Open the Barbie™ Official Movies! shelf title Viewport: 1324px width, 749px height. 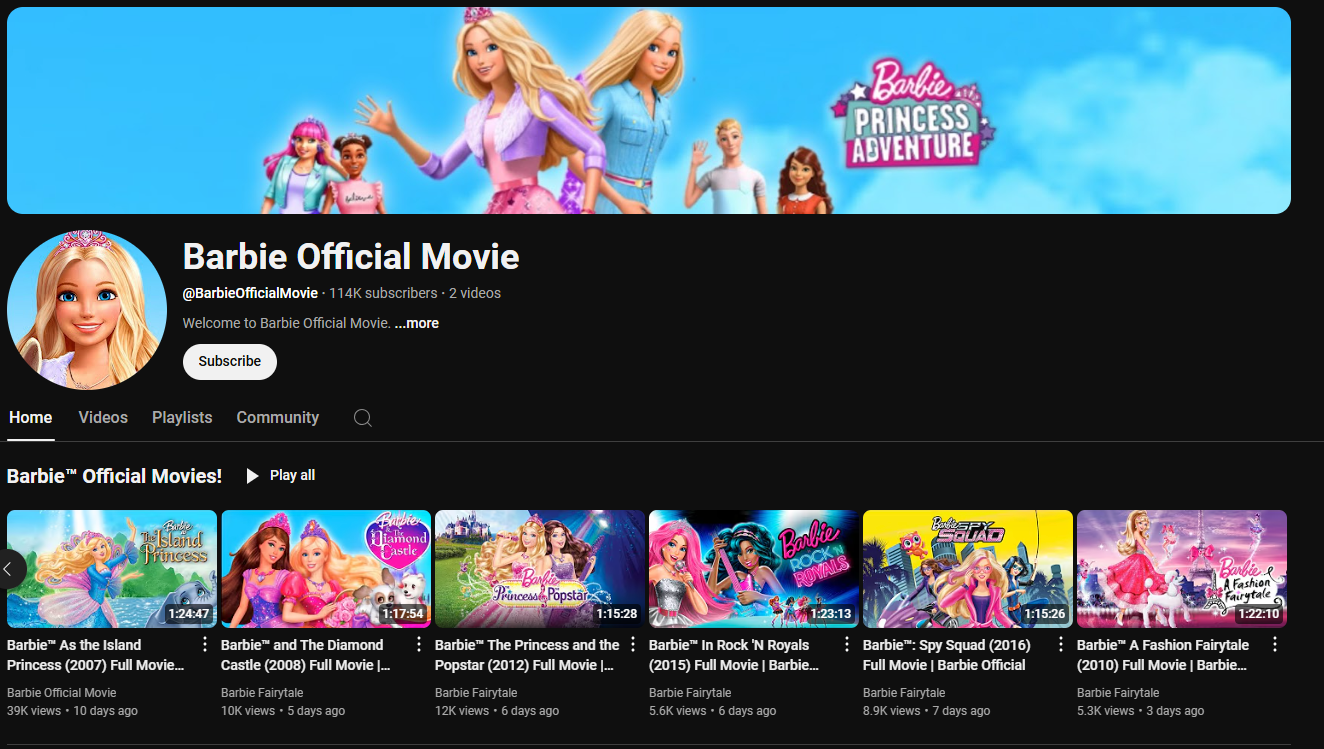(114, 476)
